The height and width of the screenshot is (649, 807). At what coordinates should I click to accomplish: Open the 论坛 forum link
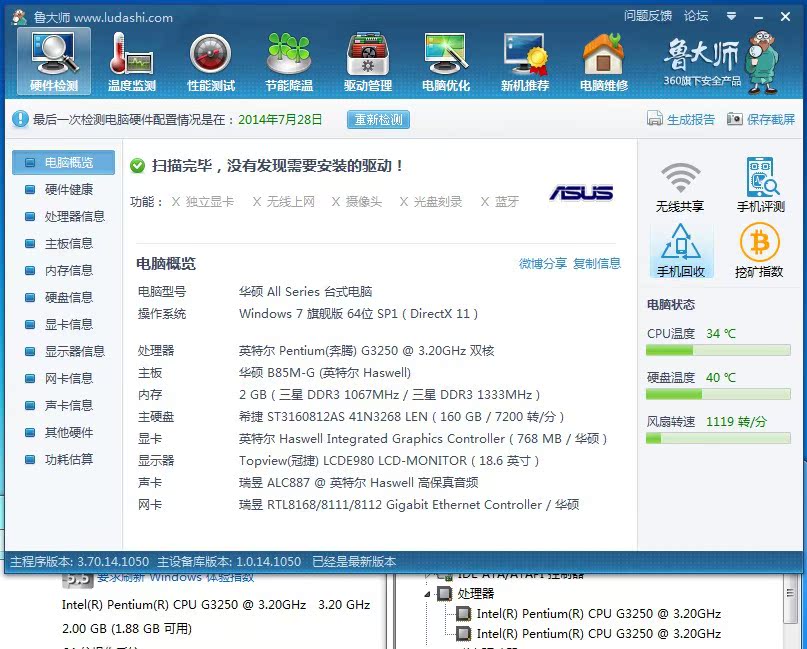pos(696,16)
